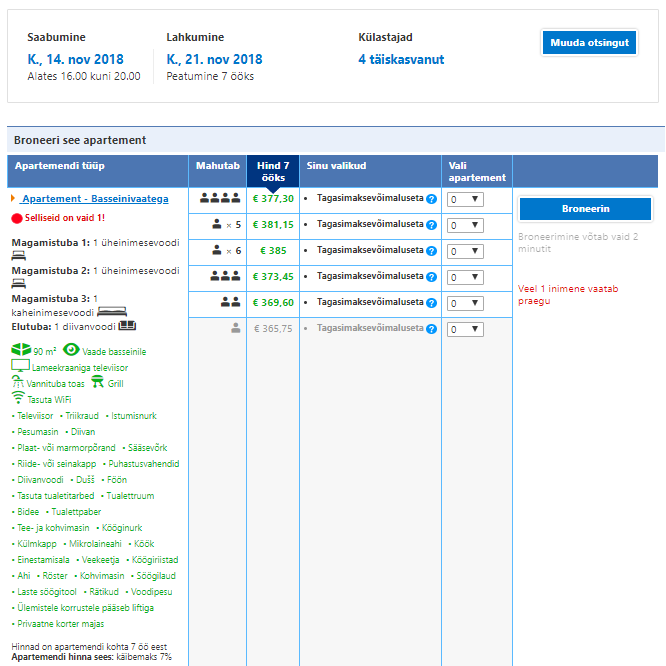Screen dimensions: 666x666
Task: Click the pool view eye icon
Action: pyautogui.click(x=71, y=350)
